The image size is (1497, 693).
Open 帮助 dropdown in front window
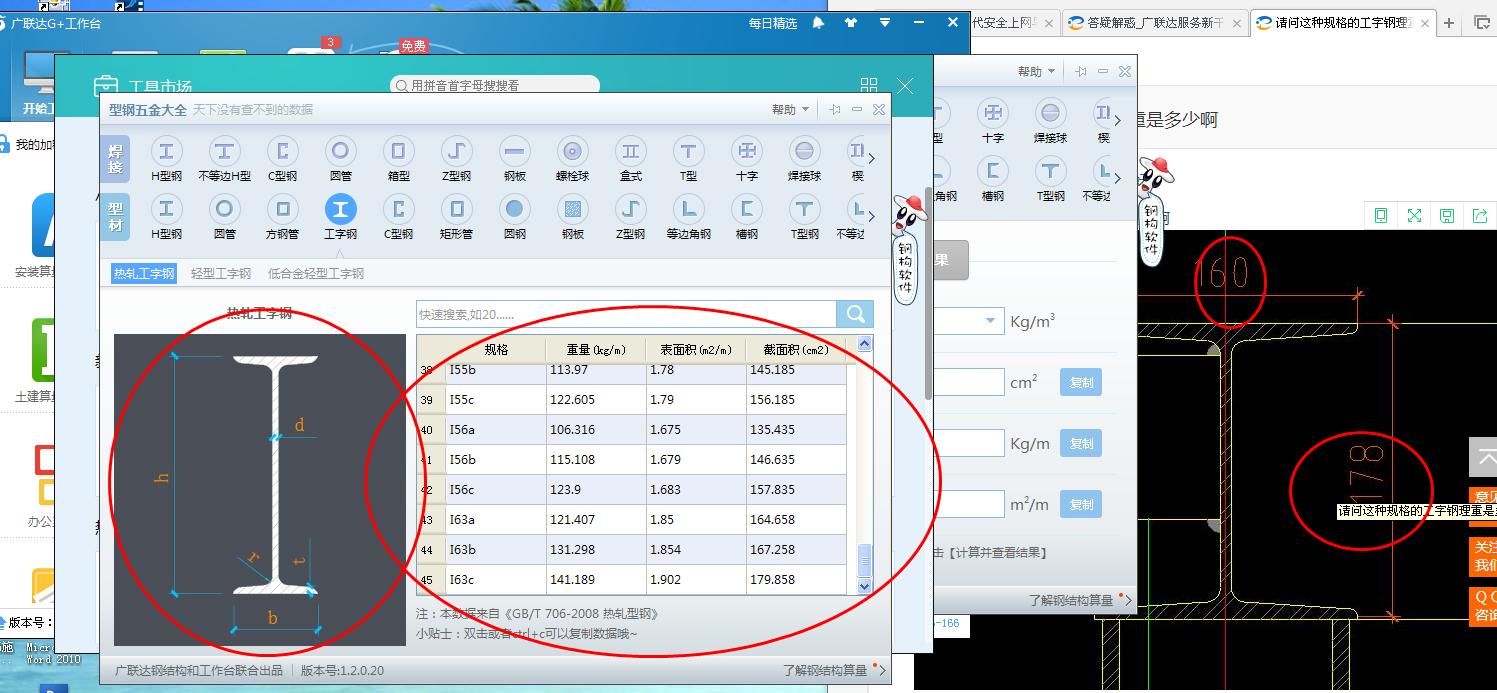tap(790, 109)
